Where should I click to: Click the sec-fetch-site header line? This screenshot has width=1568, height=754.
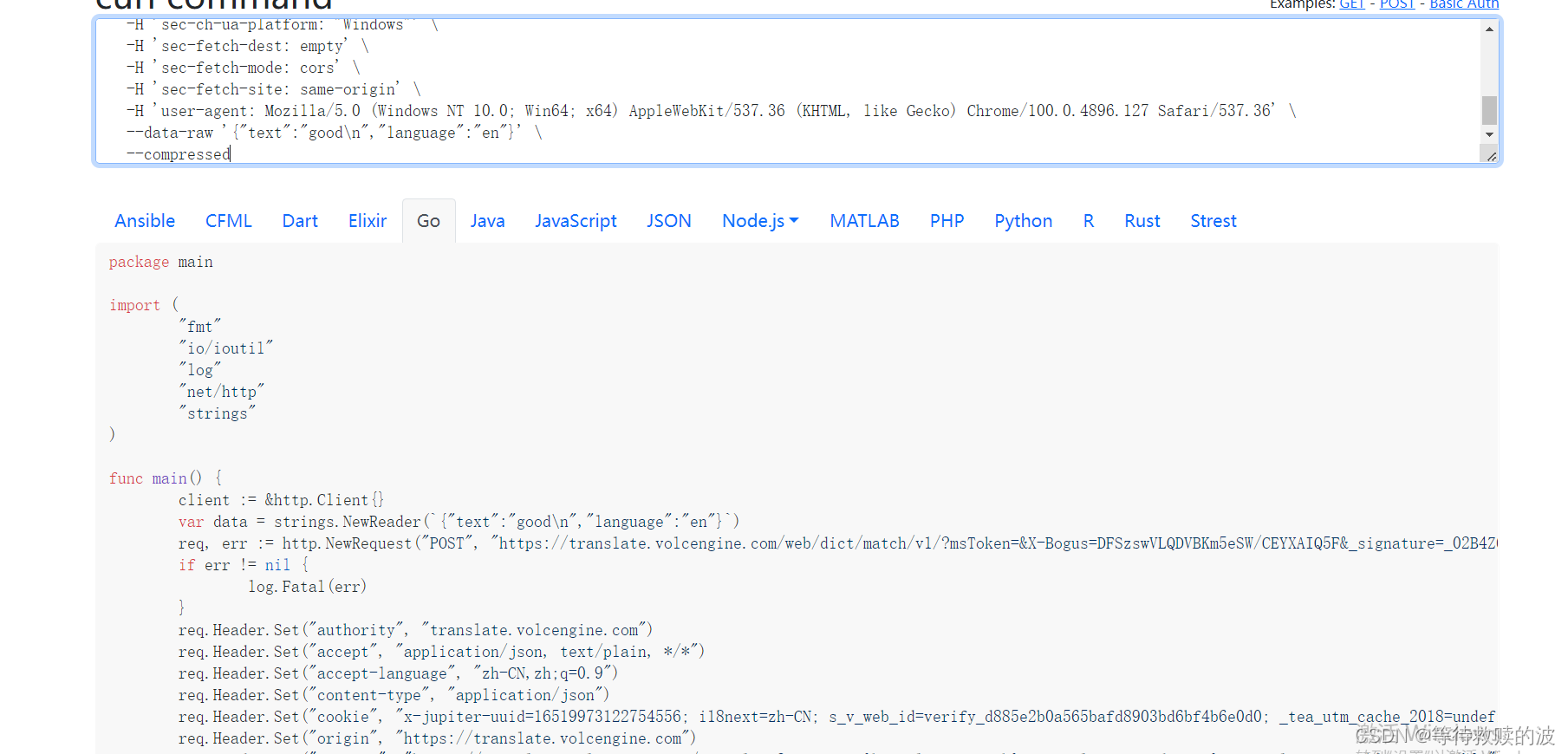pyautogui.click(x=274, y=89)
